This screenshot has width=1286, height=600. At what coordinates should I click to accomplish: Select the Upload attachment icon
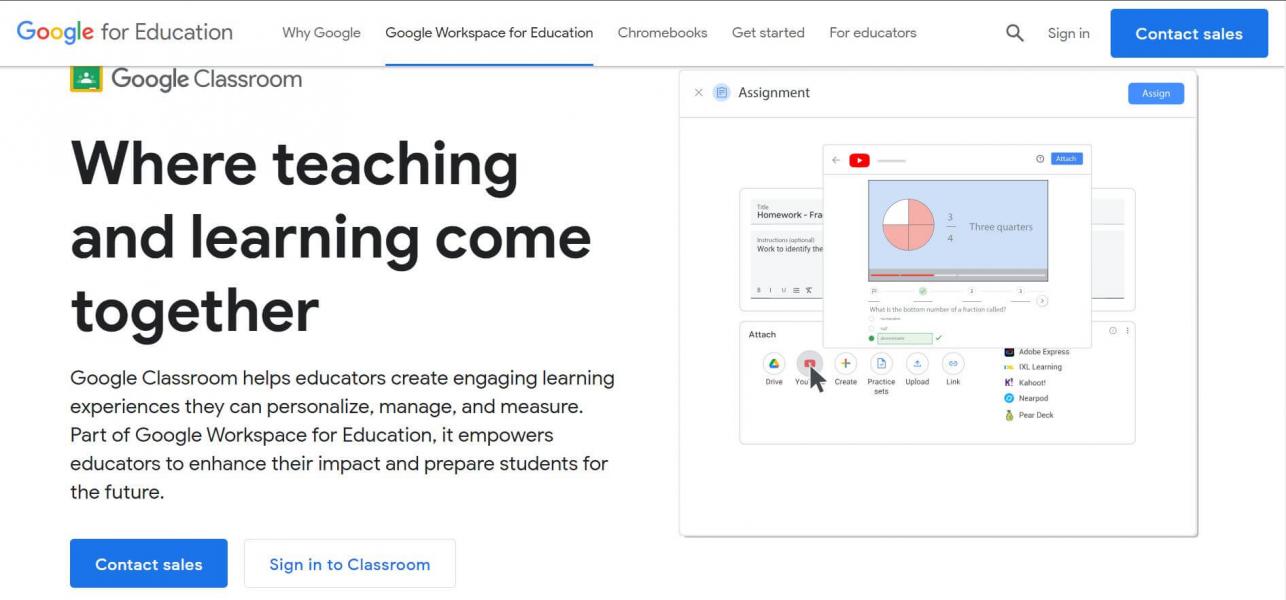917,364
